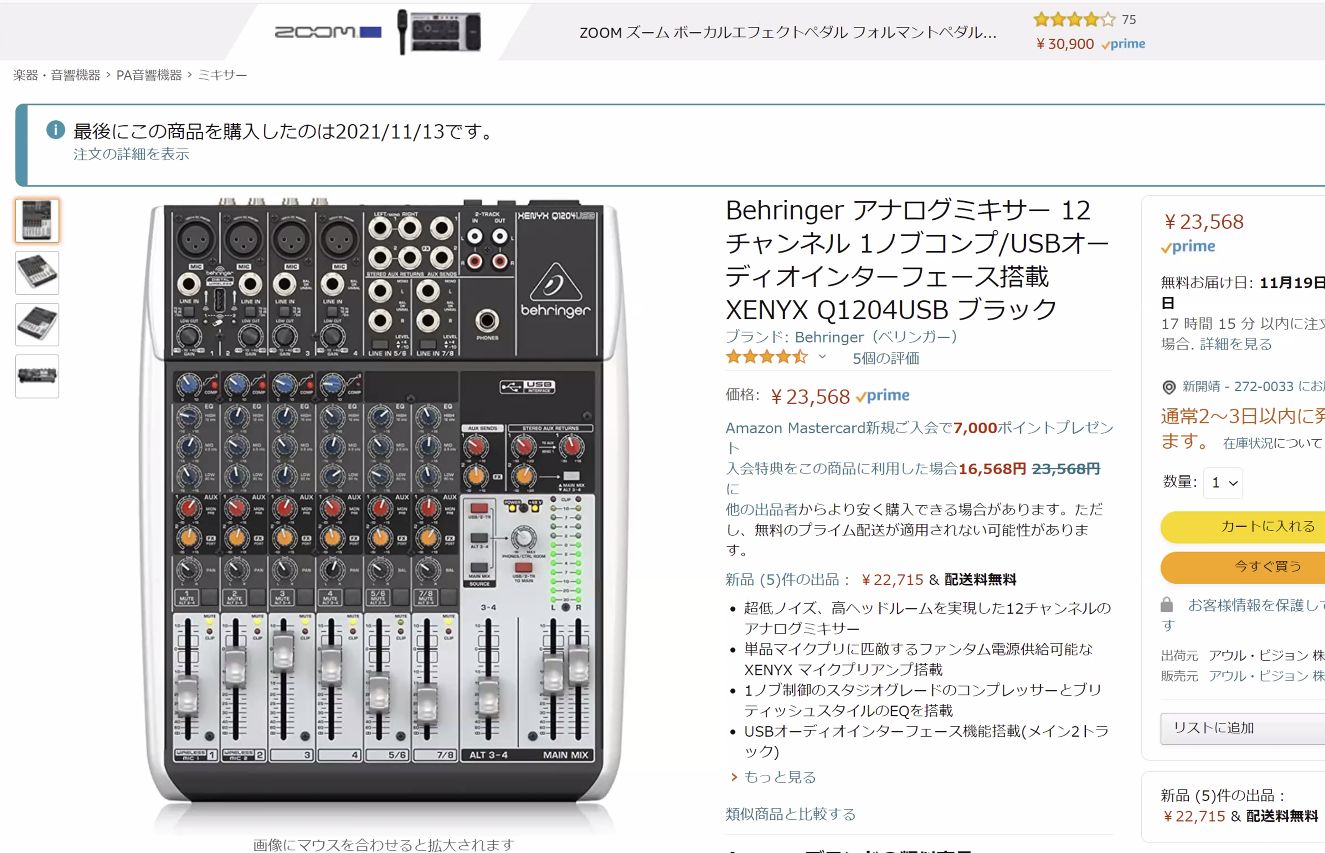This screenshot has width=1325, height=853.
Task: Click the prime logo in the buy box
Action: pos(1188,247)
